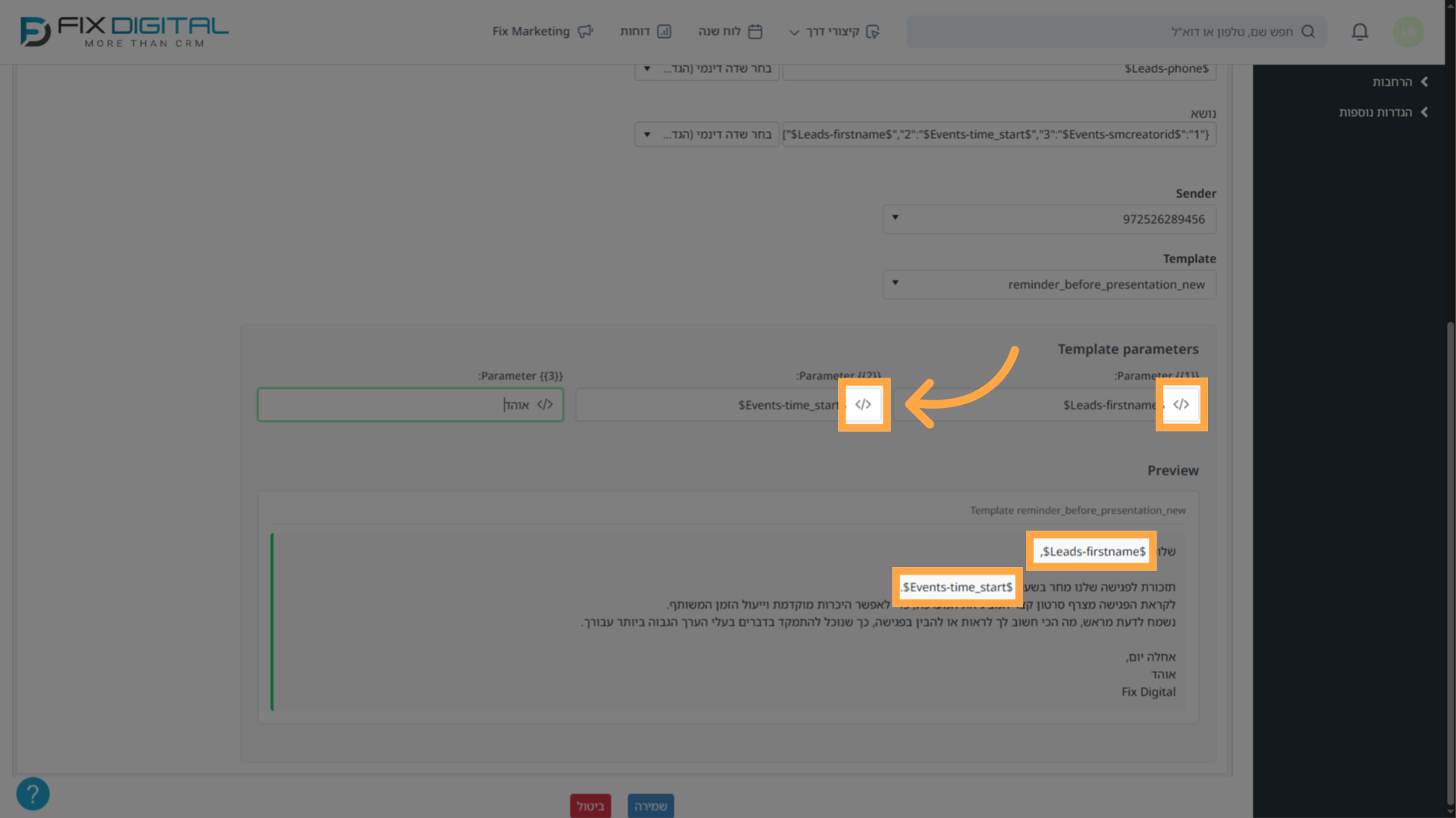Open the Template dropdown reminder_before_presentation_new
The width and height of the screenshot is (1456, 818).
[x=1050, y=284]
